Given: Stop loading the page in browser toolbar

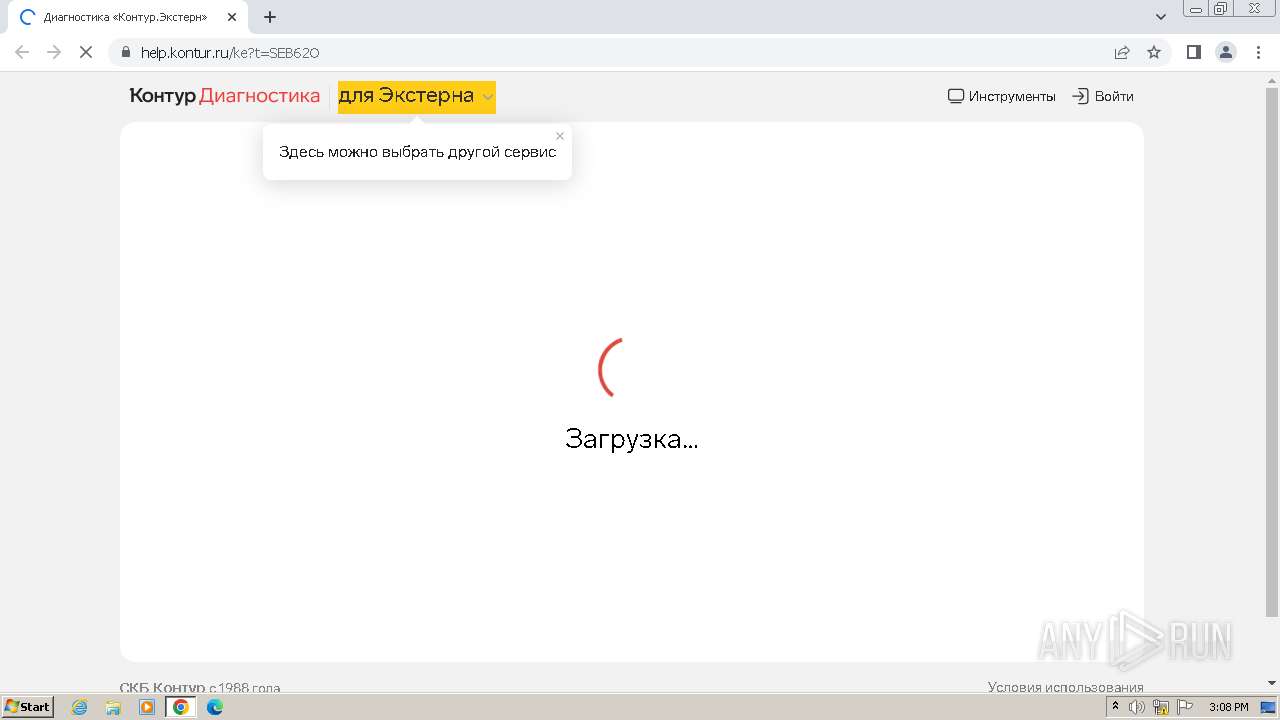Looking at the screenshot, I should pos(86,52).
